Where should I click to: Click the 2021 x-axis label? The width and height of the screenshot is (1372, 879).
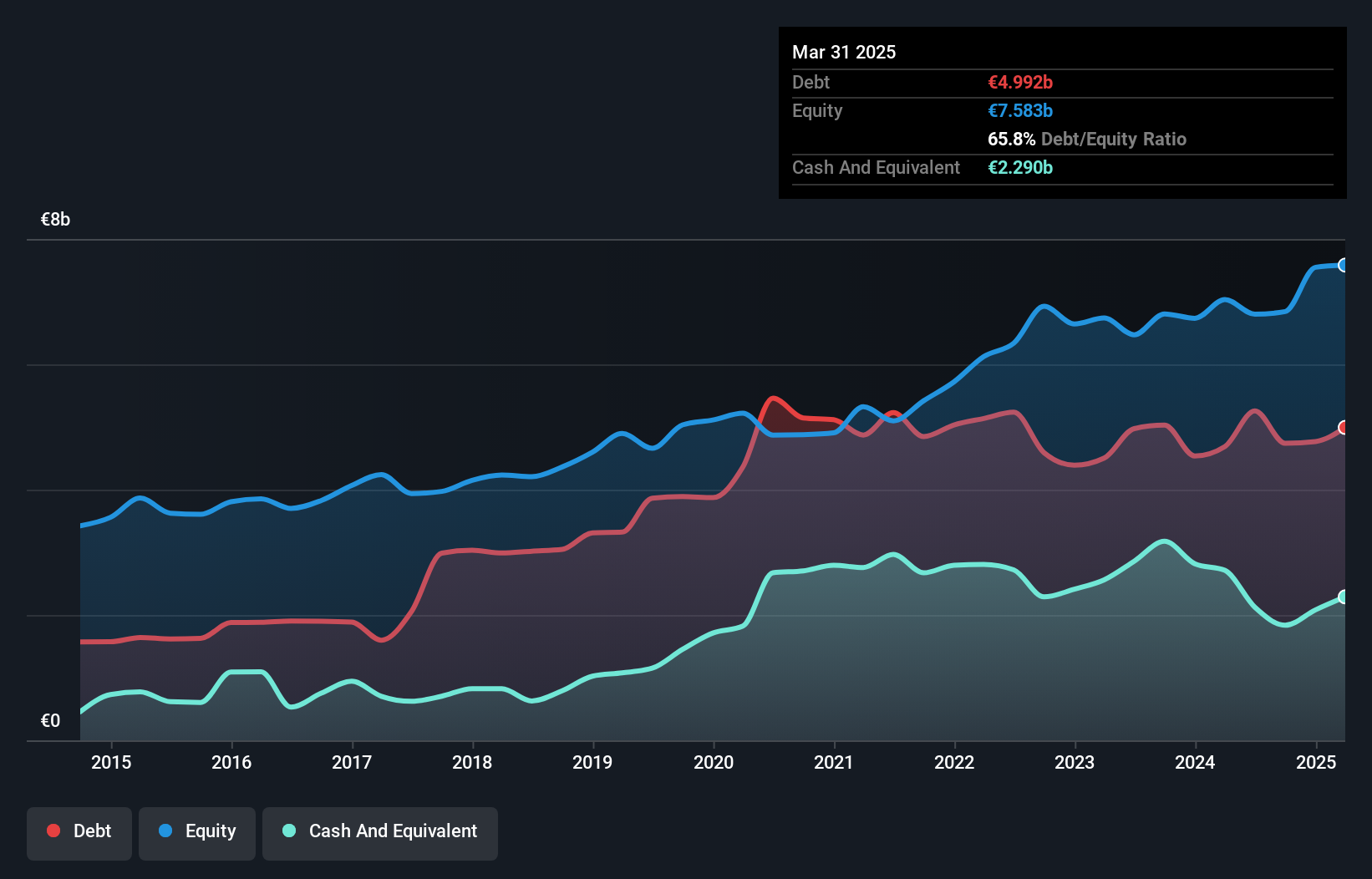pyautogui.click(x=834, y=762)
